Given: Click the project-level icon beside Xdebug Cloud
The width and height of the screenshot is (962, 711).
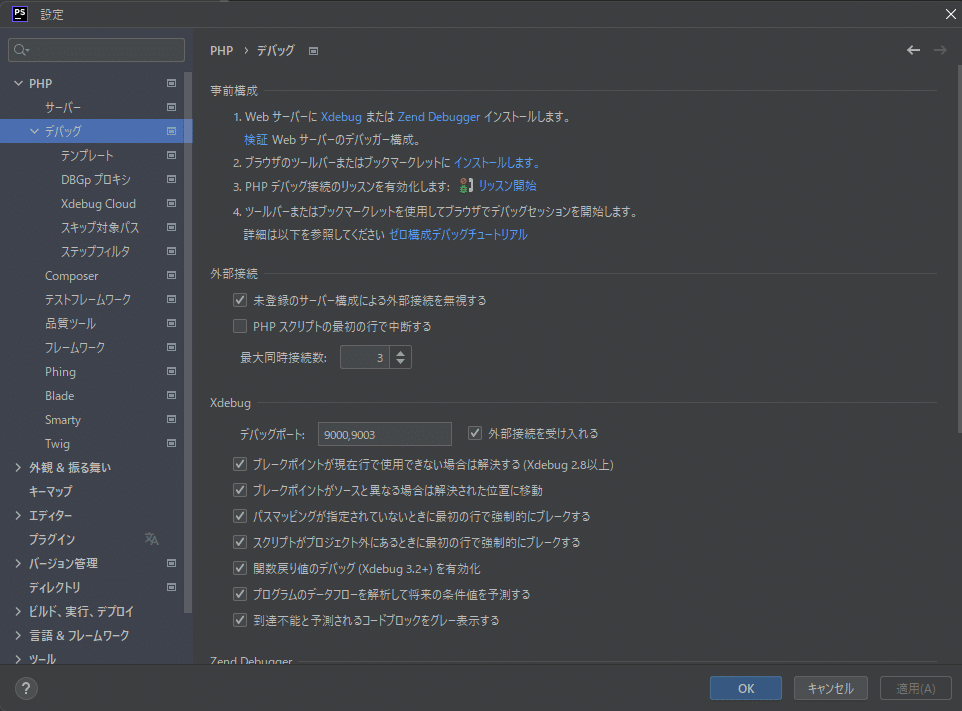Looking at the screenshot, I should coord(172,203).
